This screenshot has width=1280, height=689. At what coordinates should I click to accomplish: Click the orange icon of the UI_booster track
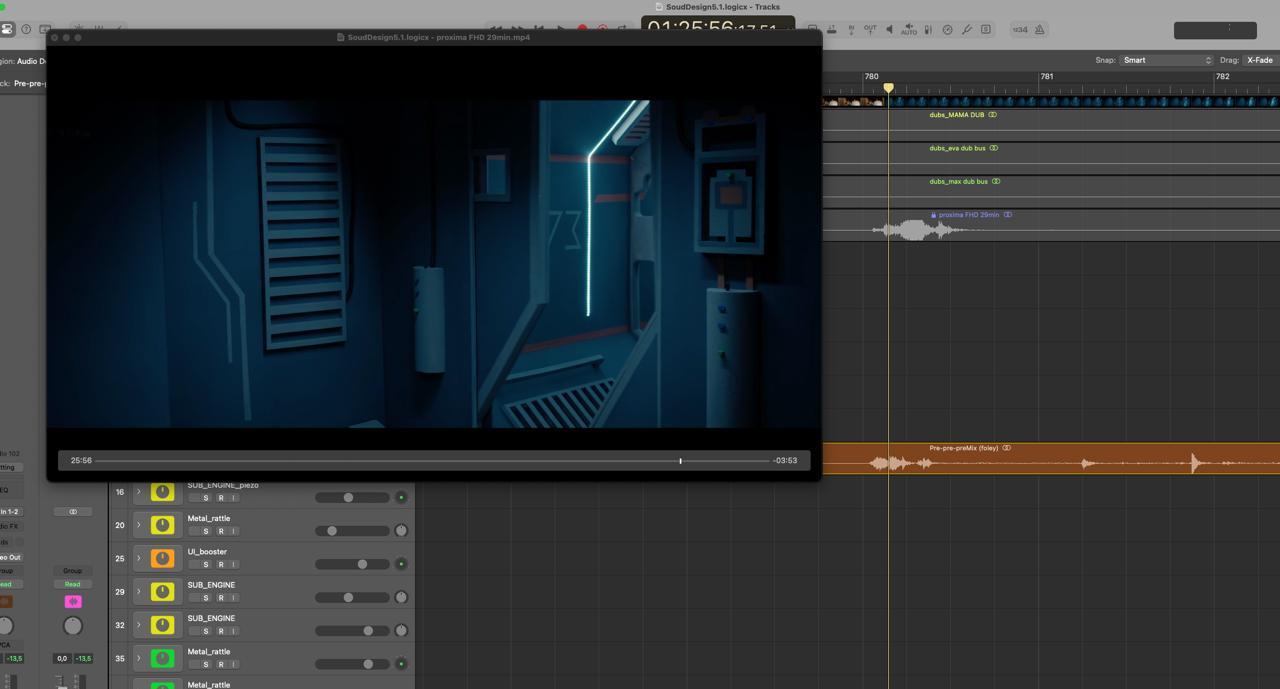pyautogui.click(x=162, y=558)
